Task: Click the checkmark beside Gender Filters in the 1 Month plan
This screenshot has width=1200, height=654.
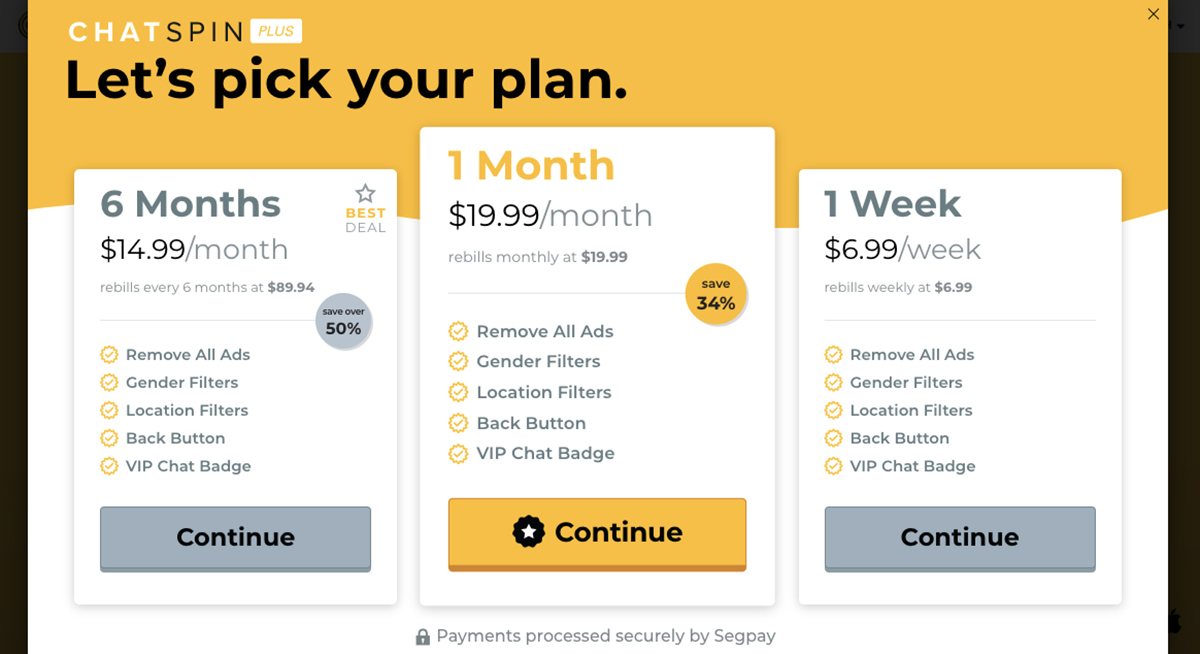Action: point(458,361)
